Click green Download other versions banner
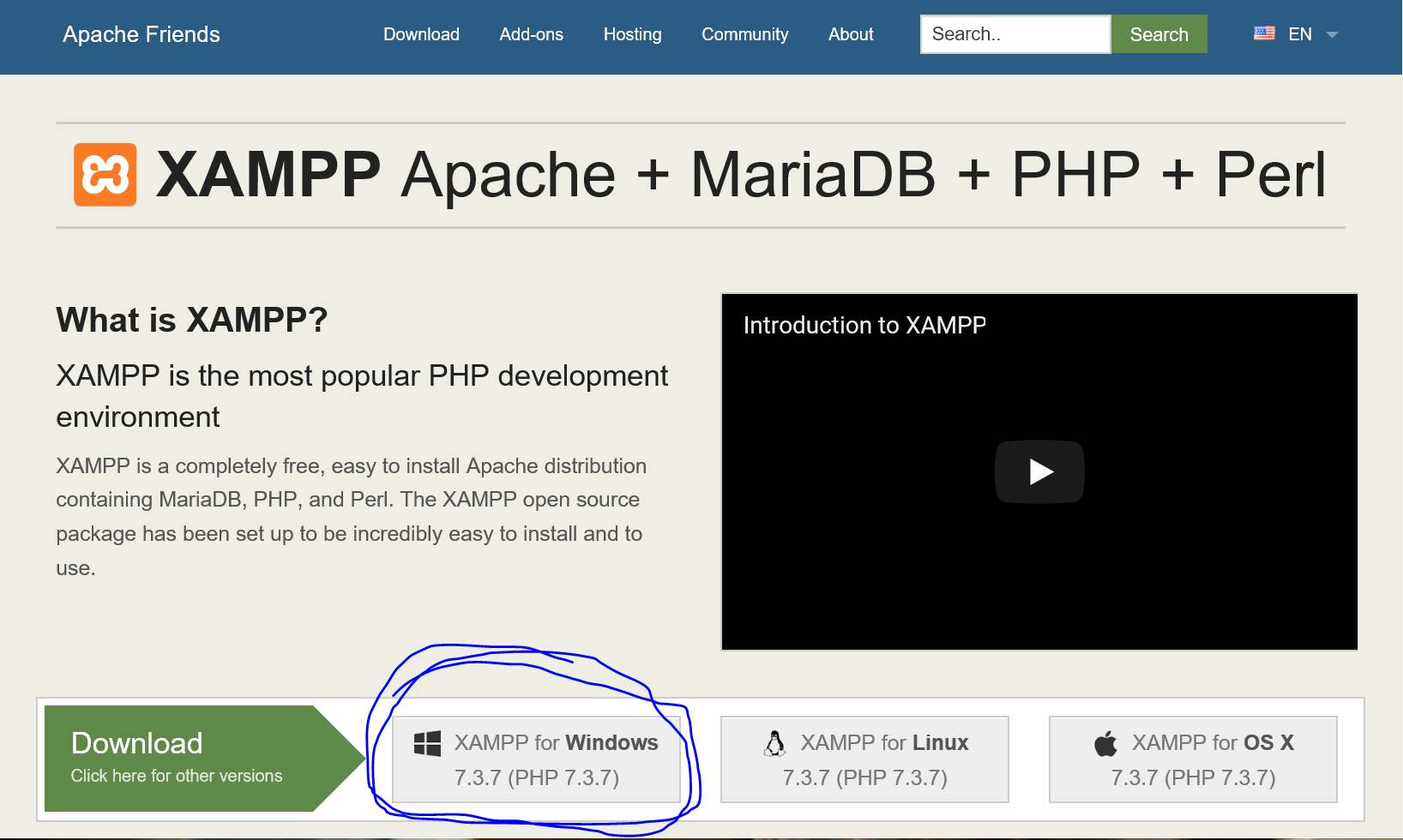1403x840 pixels. coord(204,759)
